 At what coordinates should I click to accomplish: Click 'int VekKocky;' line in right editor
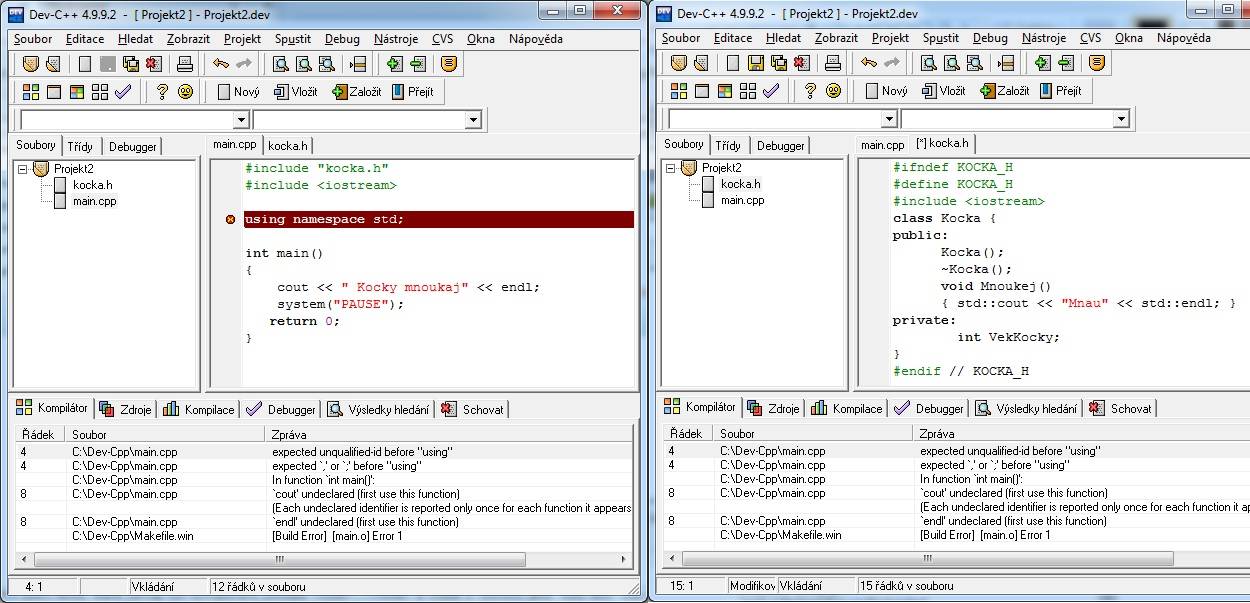click(1008, 337)
